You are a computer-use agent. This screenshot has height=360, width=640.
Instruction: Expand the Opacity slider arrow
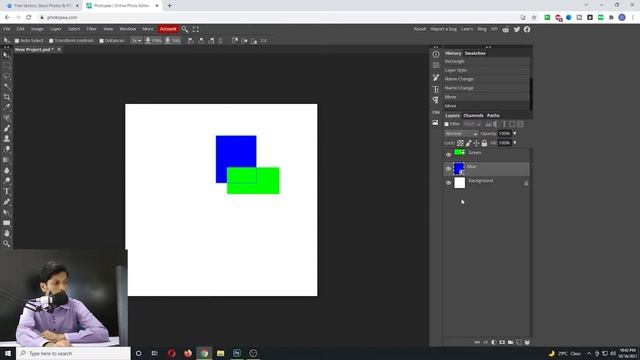[515, 133]
